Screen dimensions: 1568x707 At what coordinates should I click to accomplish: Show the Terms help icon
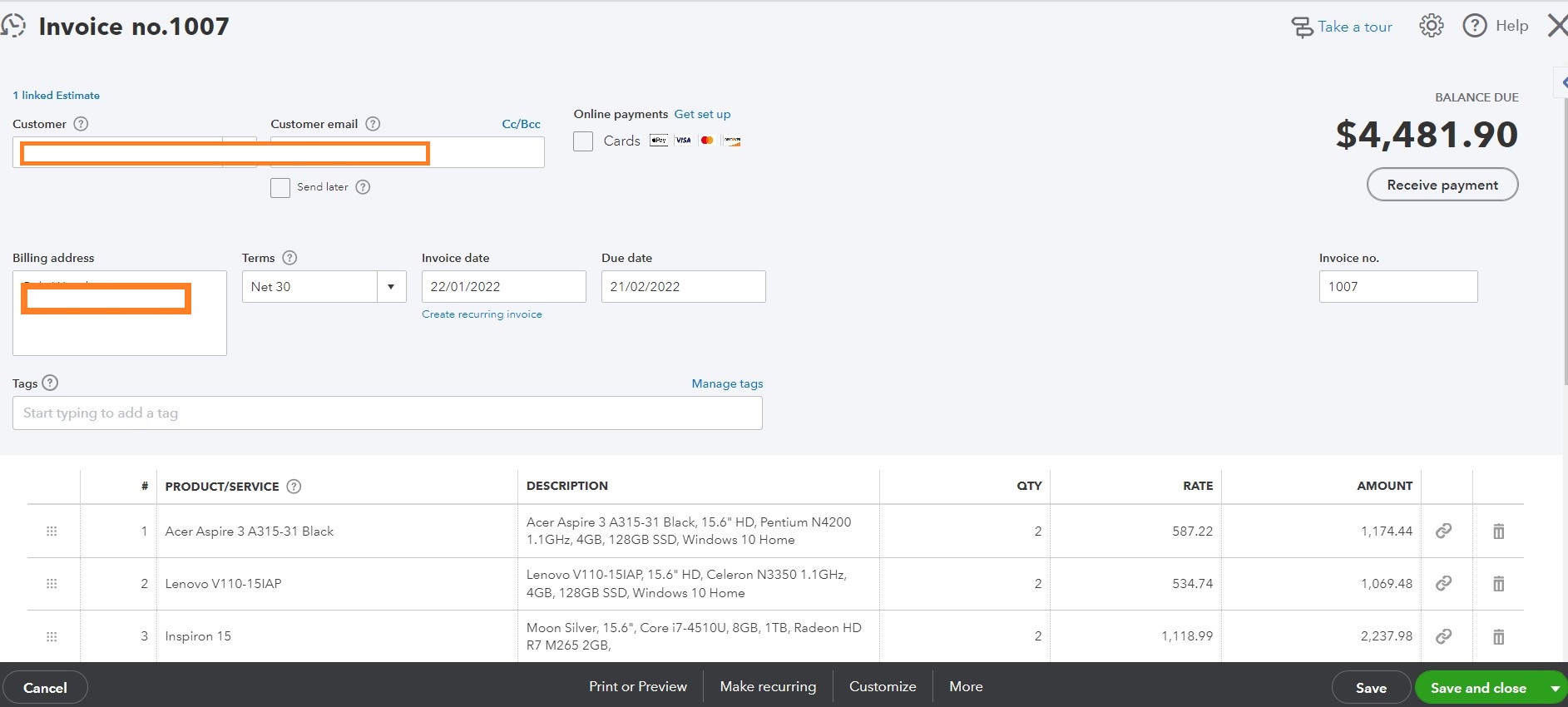289,258
